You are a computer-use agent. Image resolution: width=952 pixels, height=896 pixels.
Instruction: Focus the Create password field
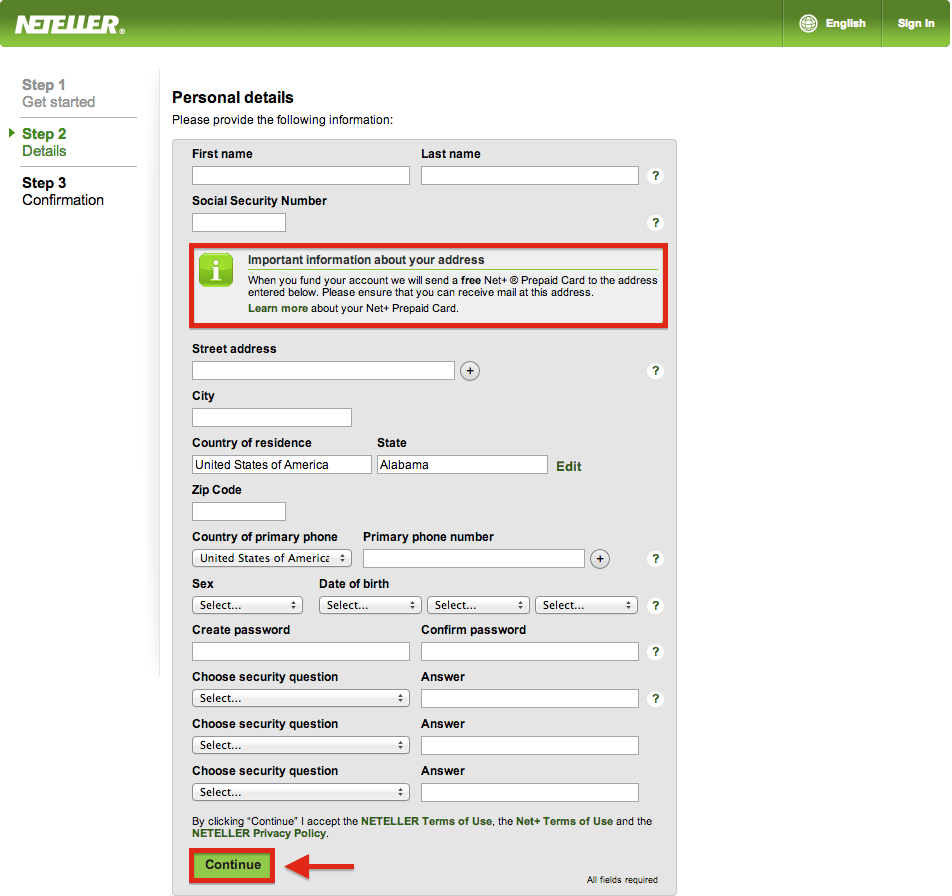coord(301,651)
